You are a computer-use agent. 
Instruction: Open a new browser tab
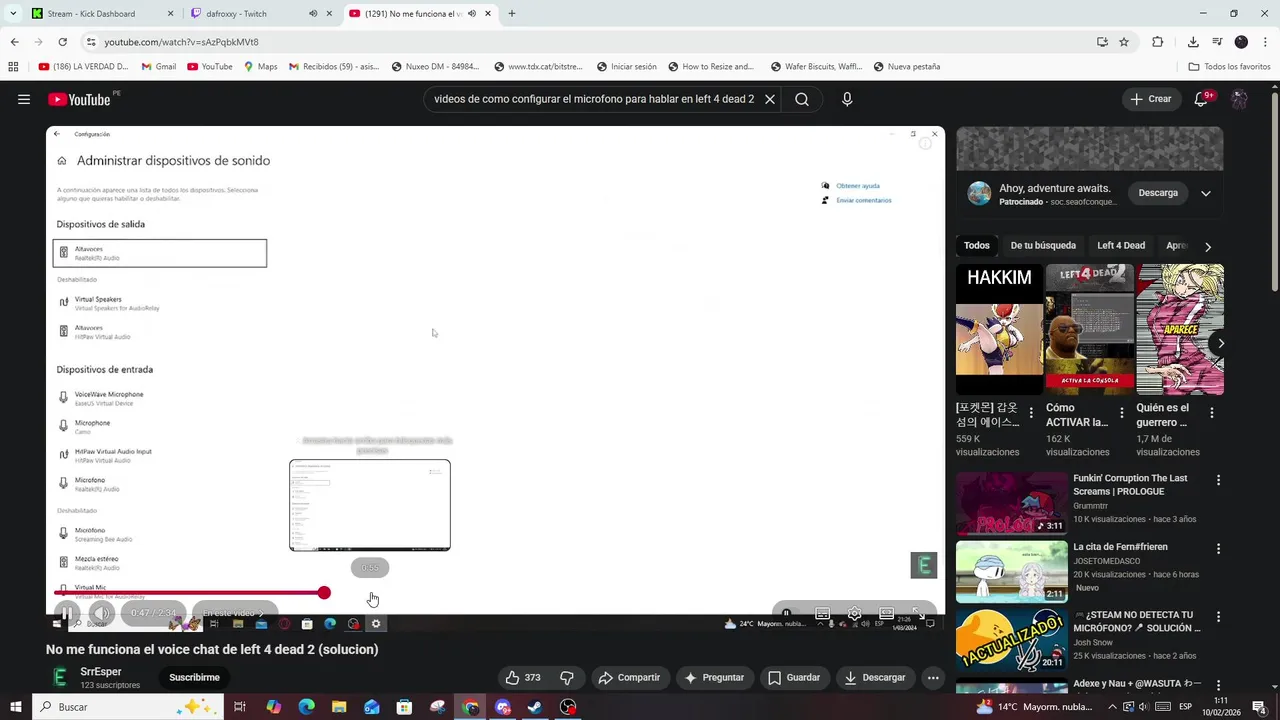click(512, 14)
